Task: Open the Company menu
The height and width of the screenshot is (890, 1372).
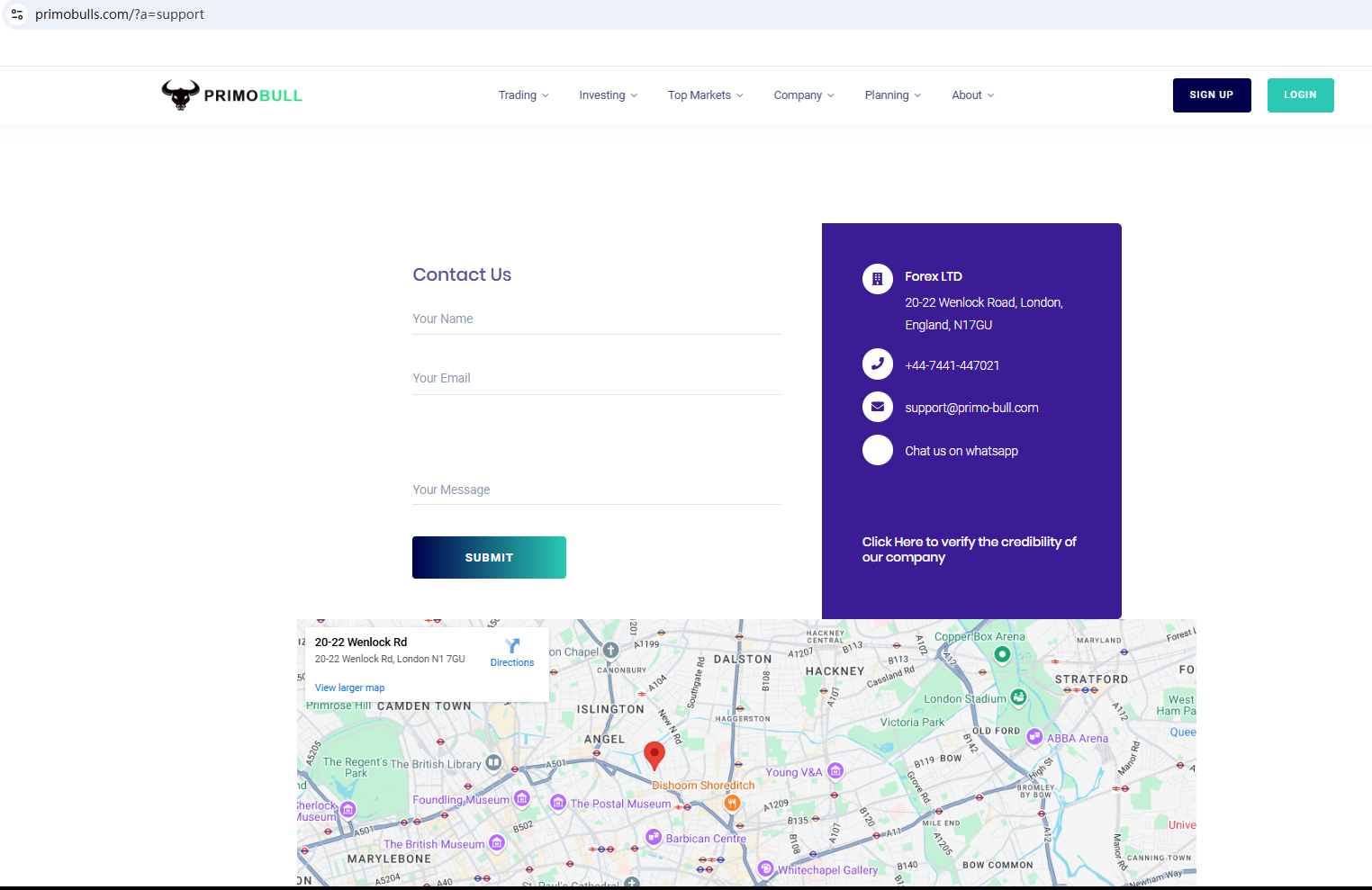Action: pyautogui.click(x=803, y=95)
